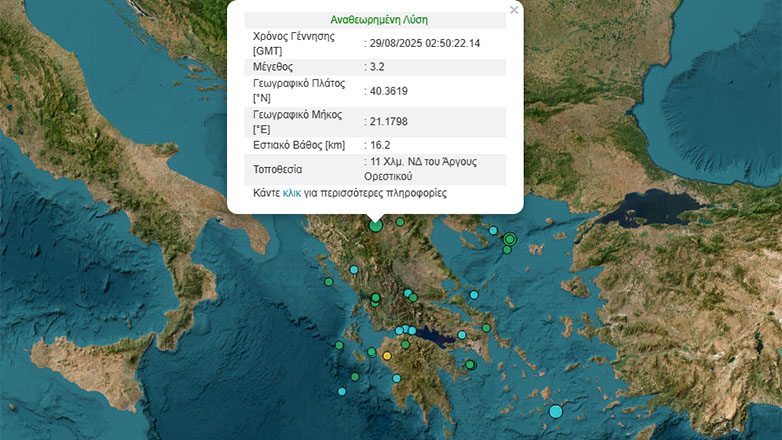Image resolution: width=782 pixels, height=440 pixels.
Task: Select the cyan marker on northern Evia island
Action: (474, 295)
